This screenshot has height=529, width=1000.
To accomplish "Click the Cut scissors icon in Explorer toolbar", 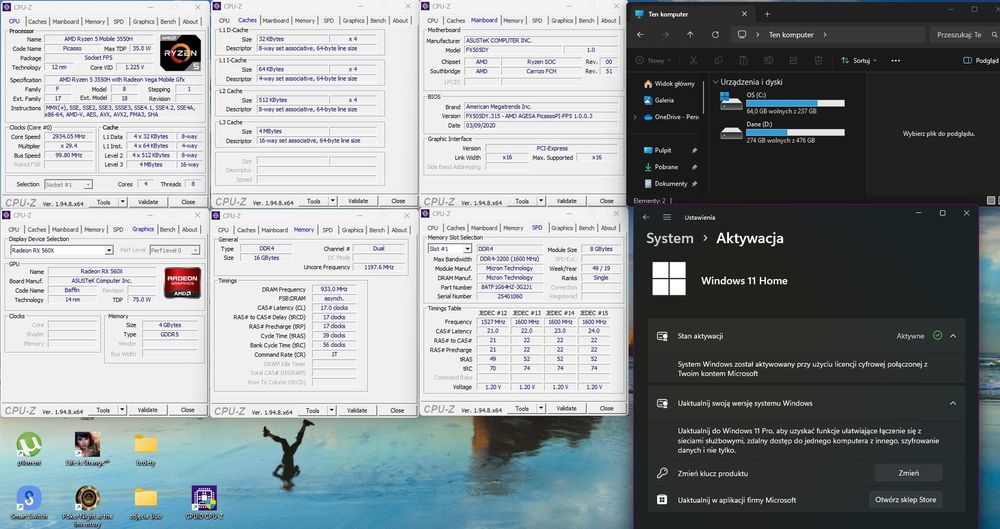I will [693, 61].
